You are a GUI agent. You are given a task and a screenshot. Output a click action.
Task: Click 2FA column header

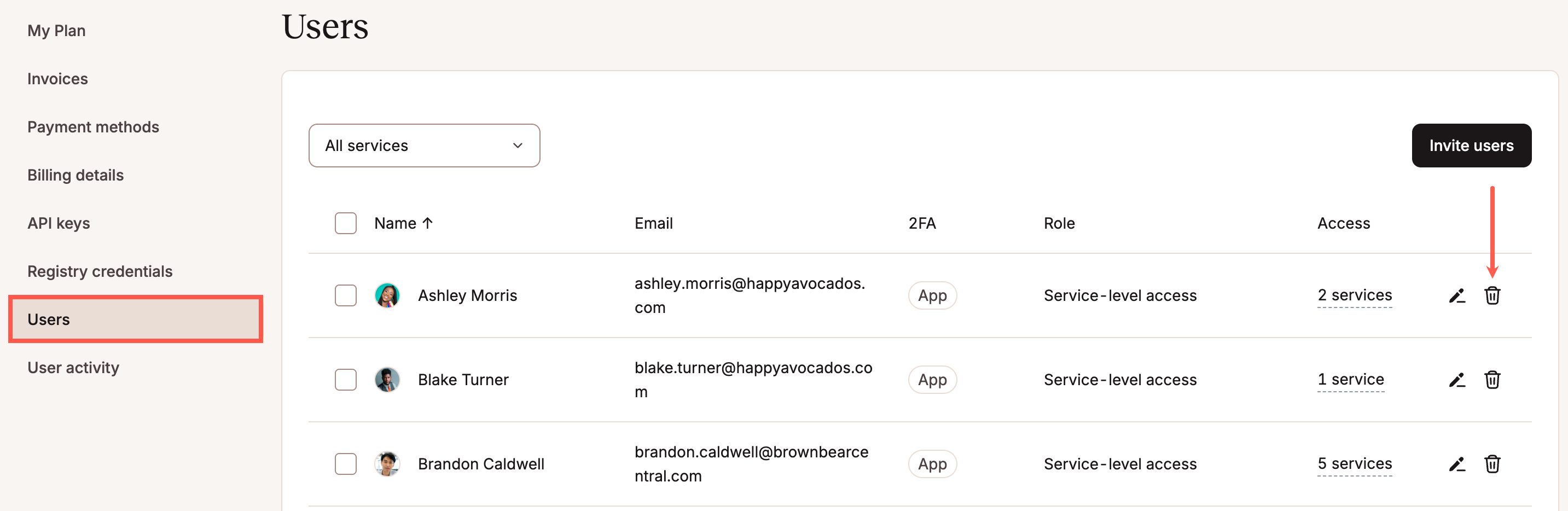922,224
